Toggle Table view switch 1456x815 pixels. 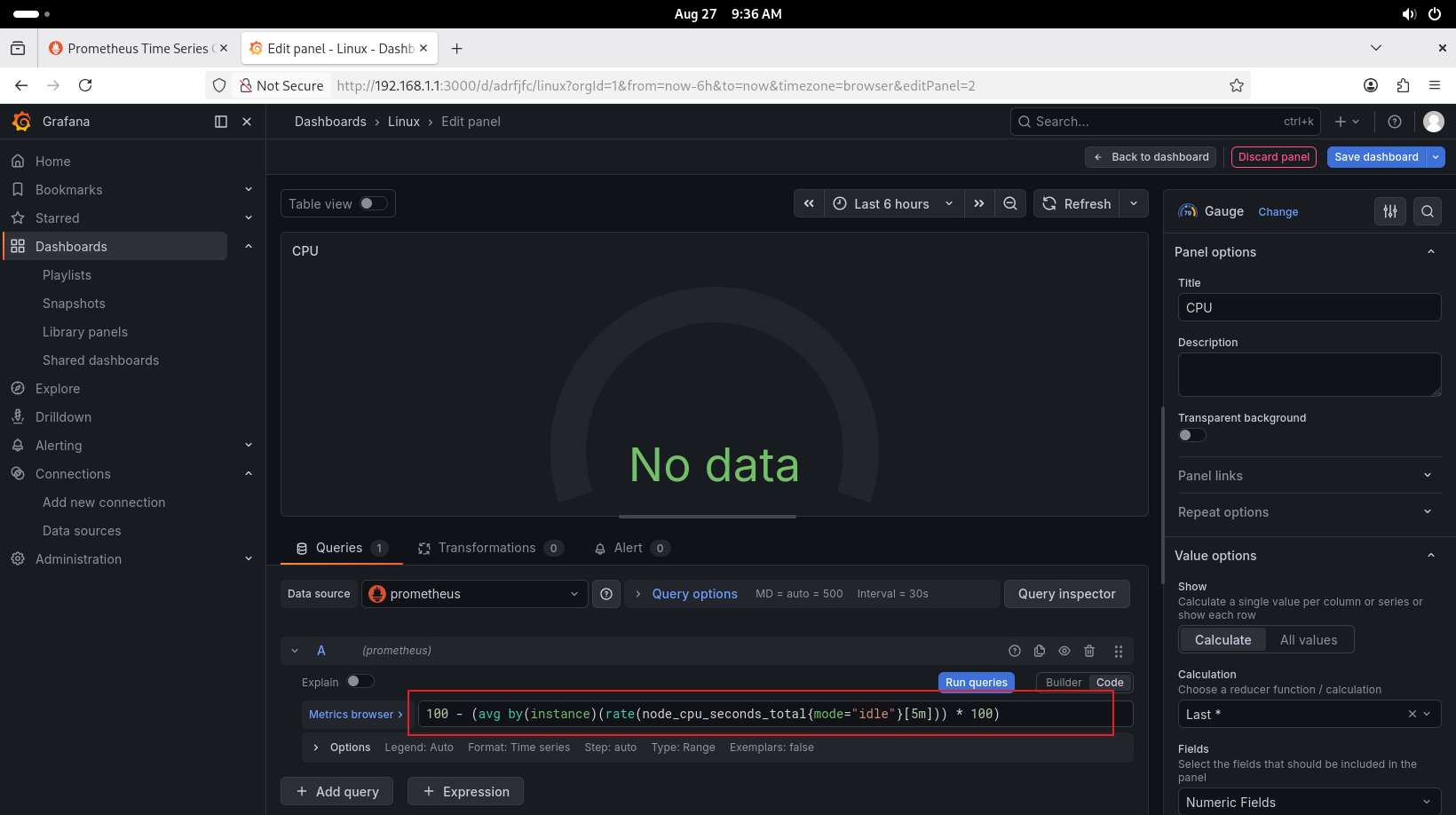(x=374, y=203)
